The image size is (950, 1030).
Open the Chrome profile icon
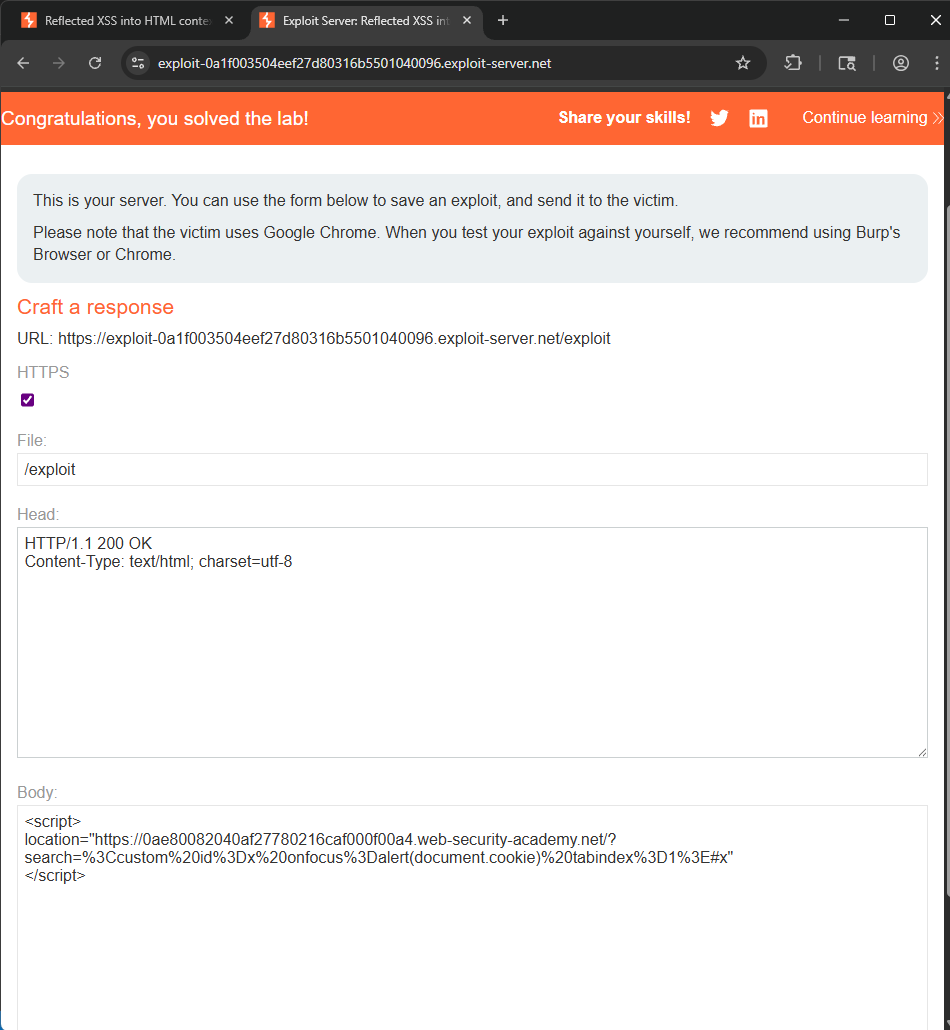point(901,63)
